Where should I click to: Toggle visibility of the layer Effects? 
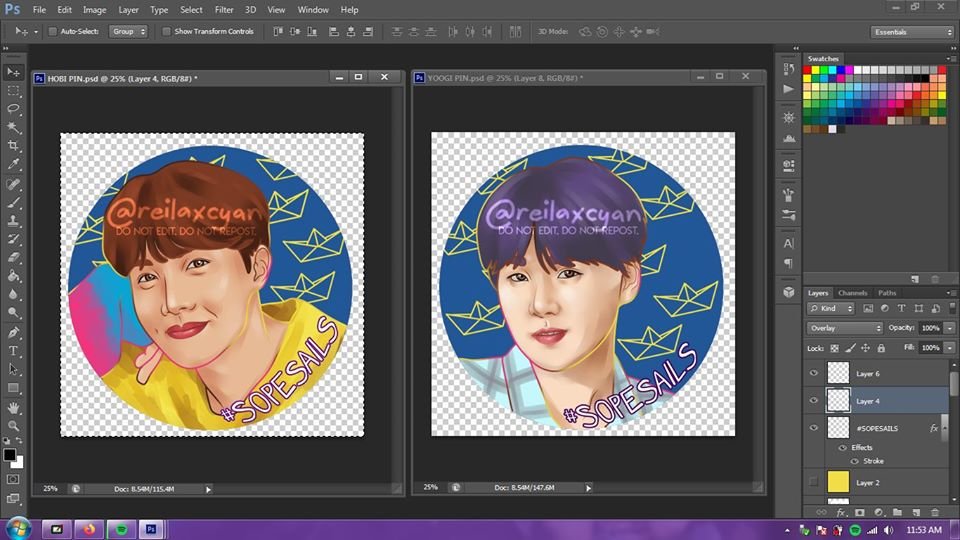tap(842, 448)
